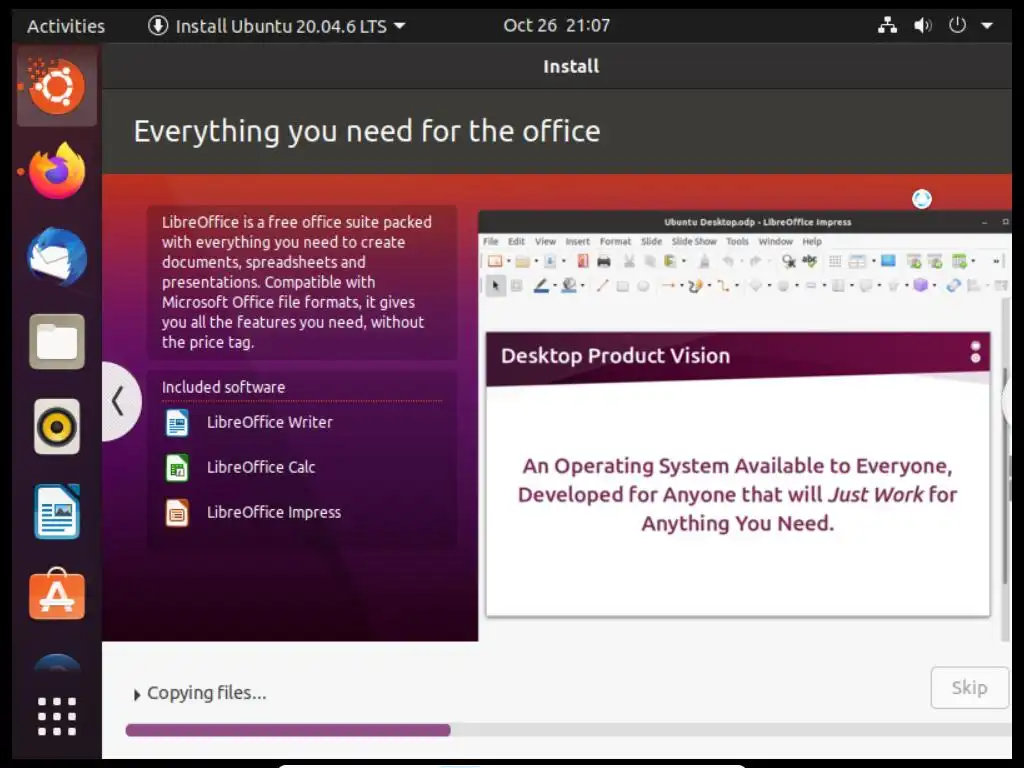Open Firefox from the dock
The width and height of the screenshot is (1024, 768).
point(57,171)
